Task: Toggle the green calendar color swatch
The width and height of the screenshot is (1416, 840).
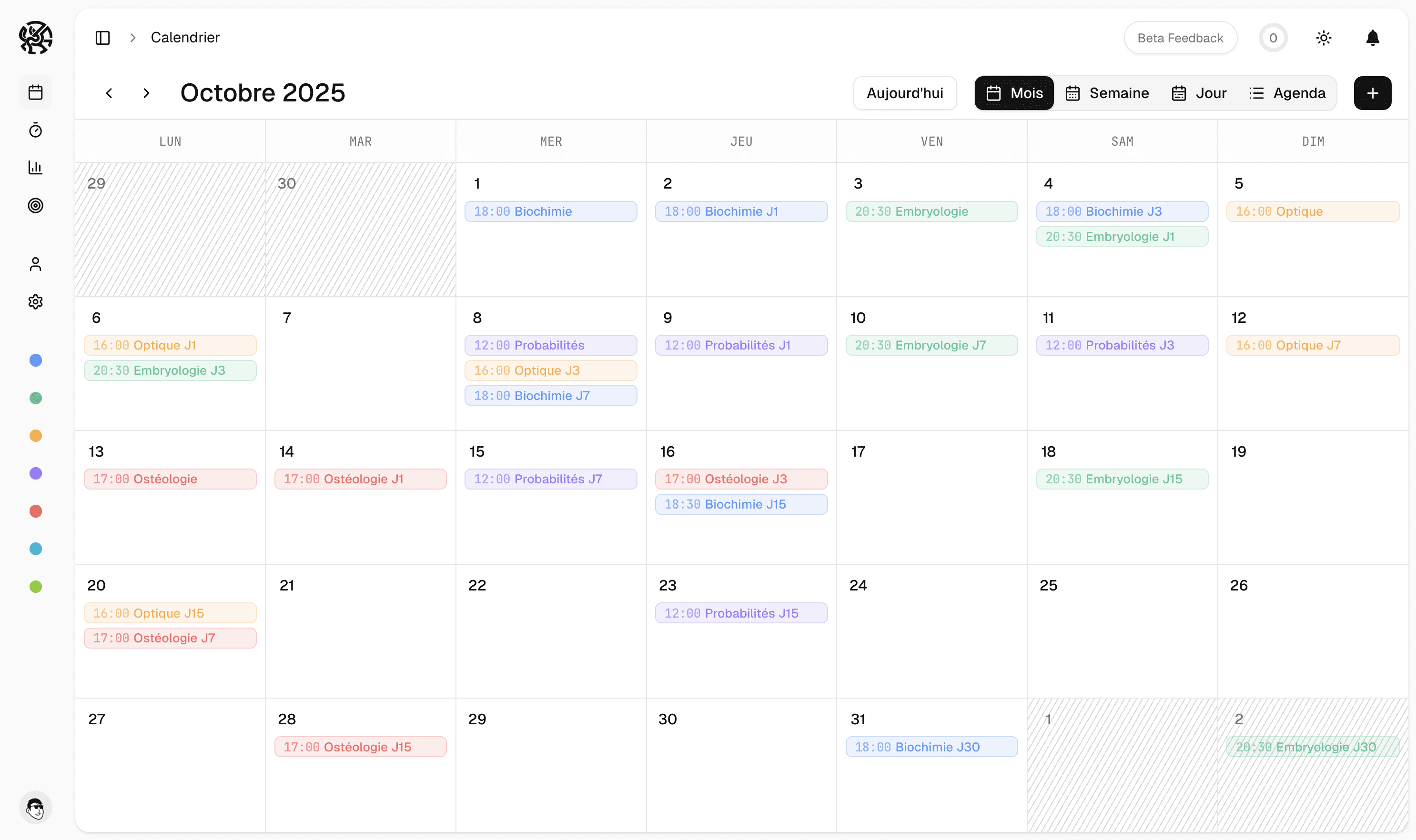Action: point(36,398)
